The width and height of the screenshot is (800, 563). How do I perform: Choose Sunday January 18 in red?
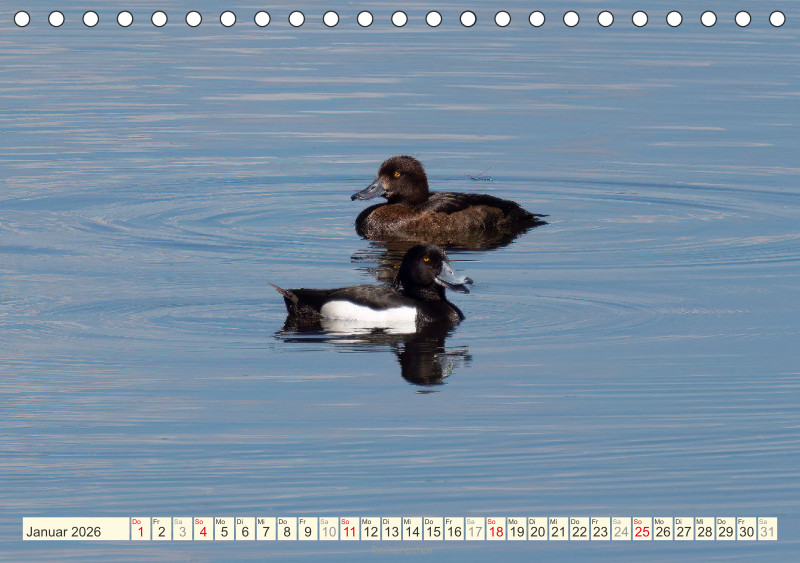point(495,529)
